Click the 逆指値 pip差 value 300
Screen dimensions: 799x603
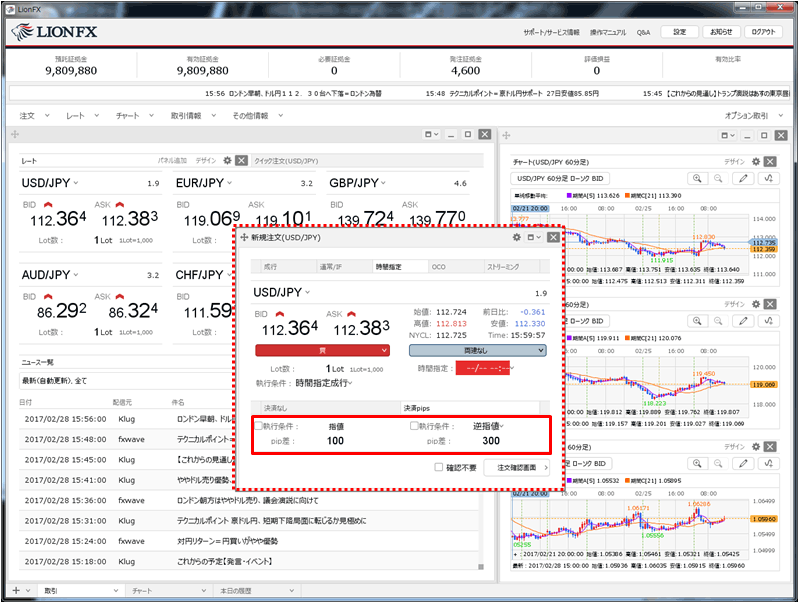[x=491, y=441]
